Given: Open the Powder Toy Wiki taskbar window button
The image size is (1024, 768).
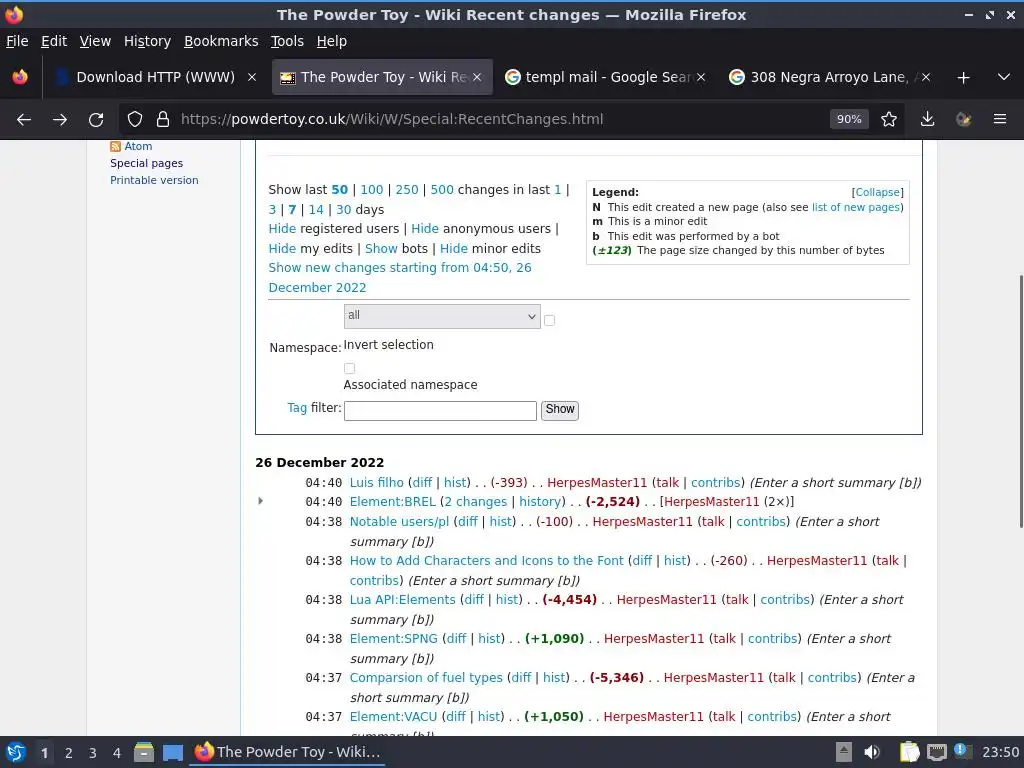Looking at the screenshot, I should [x=287, y=752].
